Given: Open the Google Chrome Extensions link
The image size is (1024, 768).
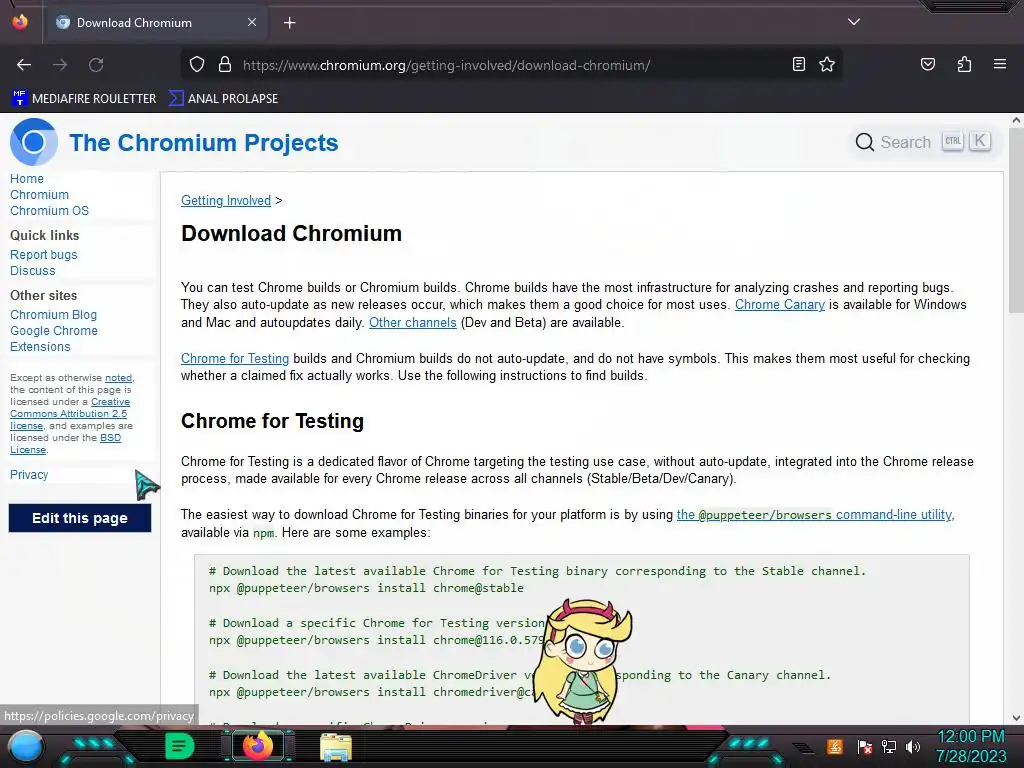Looking at the screenshot, I should tap(54, 338).
